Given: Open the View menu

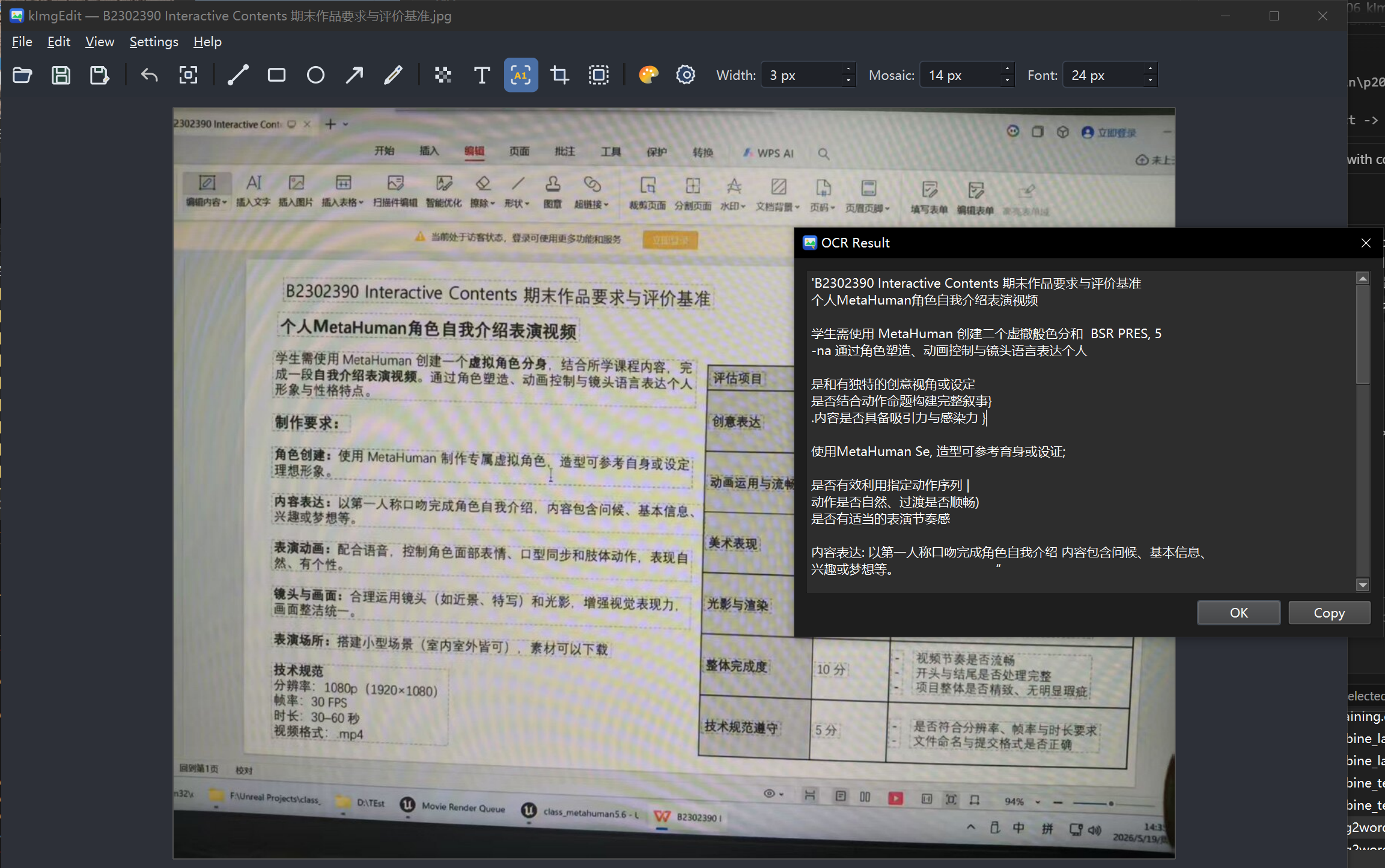Looking at the screenshot, I should [100, 41].
